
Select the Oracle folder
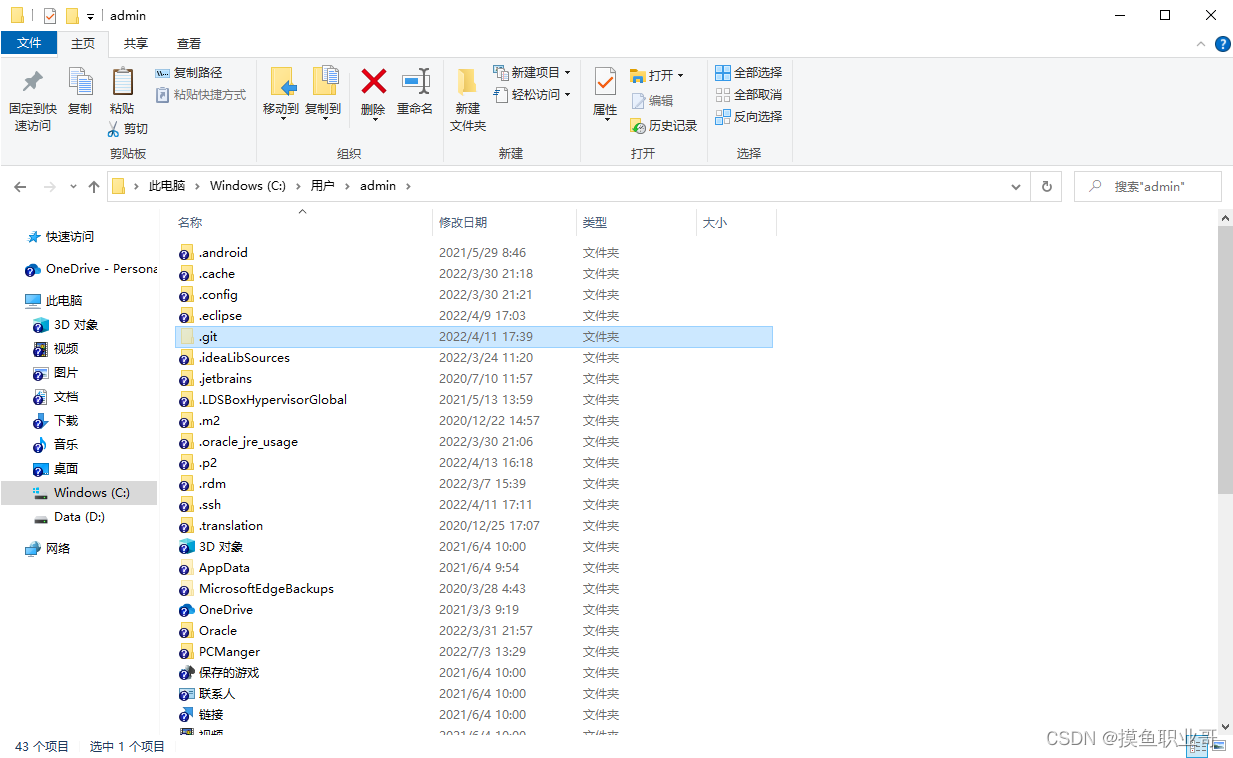(218, 631)
